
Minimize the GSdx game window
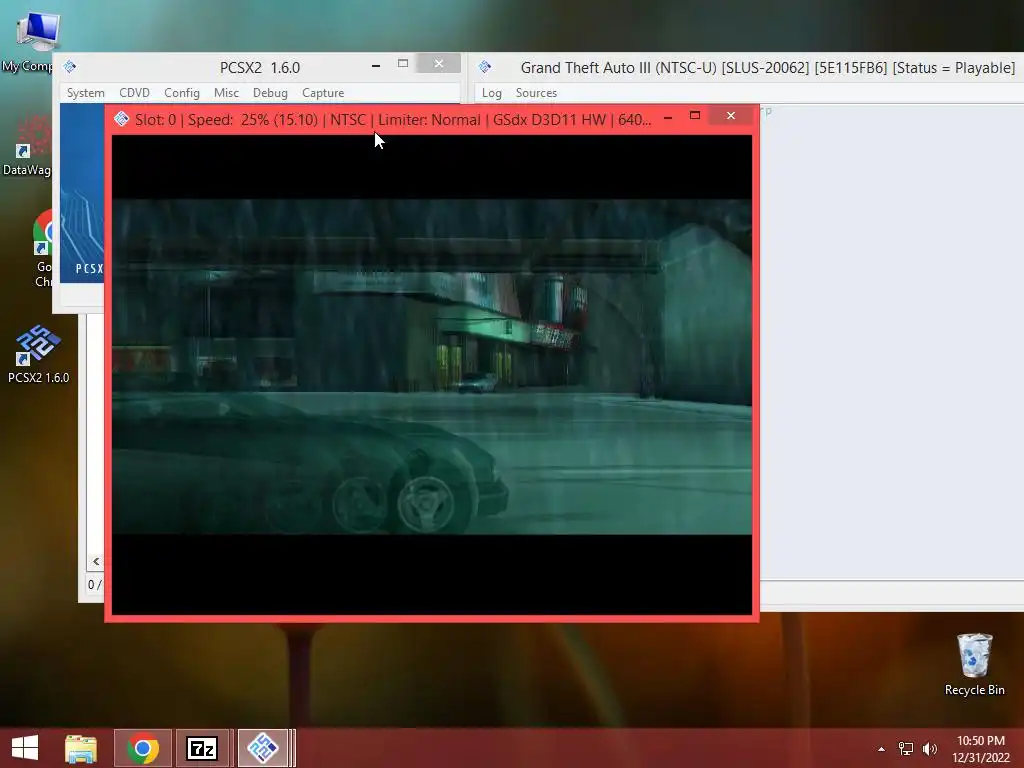click(x=668, y=118)
